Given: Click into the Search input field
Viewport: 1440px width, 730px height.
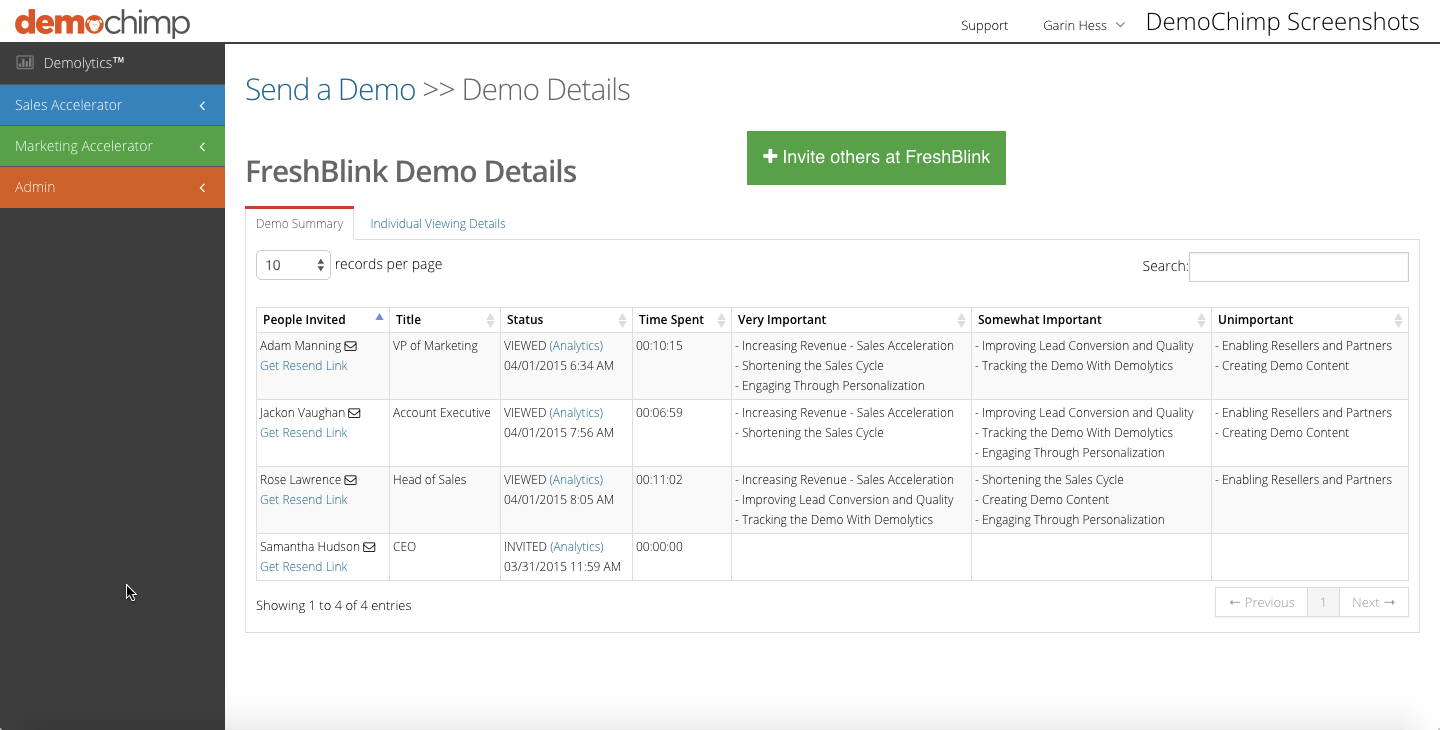Looking at the screenshot, I should click(1298, 267).
